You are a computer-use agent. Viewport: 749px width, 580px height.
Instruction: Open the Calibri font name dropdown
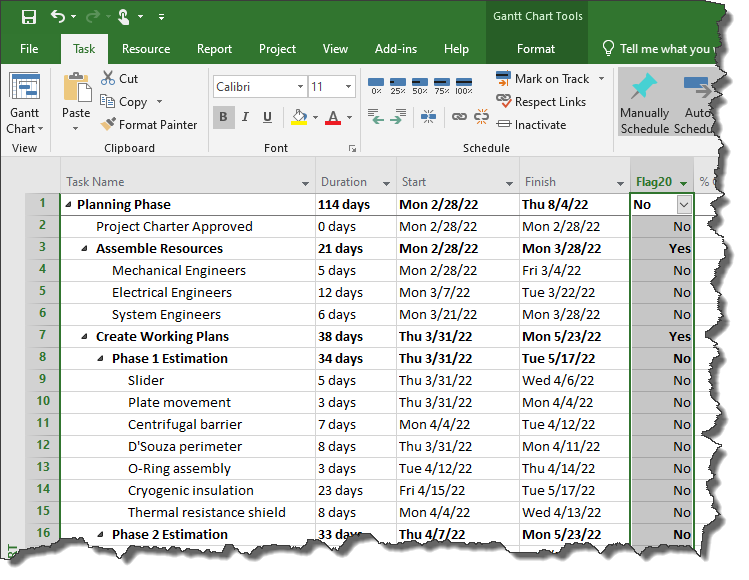(300, 86)
